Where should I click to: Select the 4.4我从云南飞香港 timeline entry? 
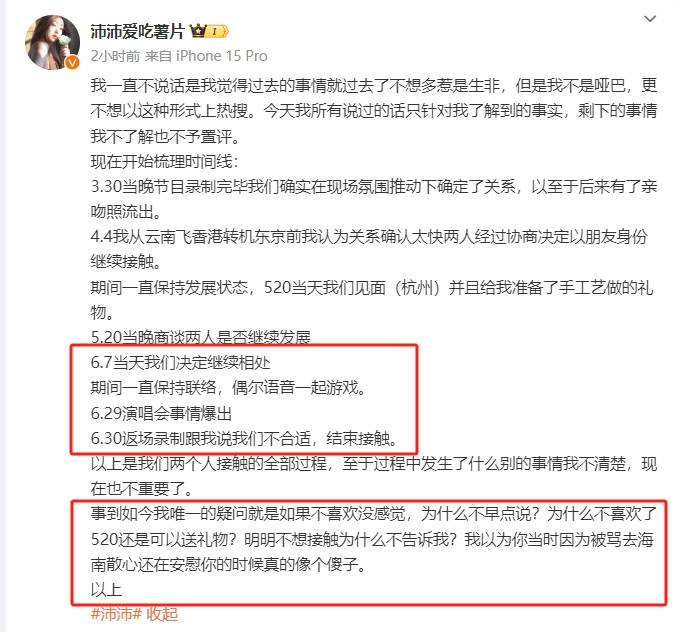point(369,249)
